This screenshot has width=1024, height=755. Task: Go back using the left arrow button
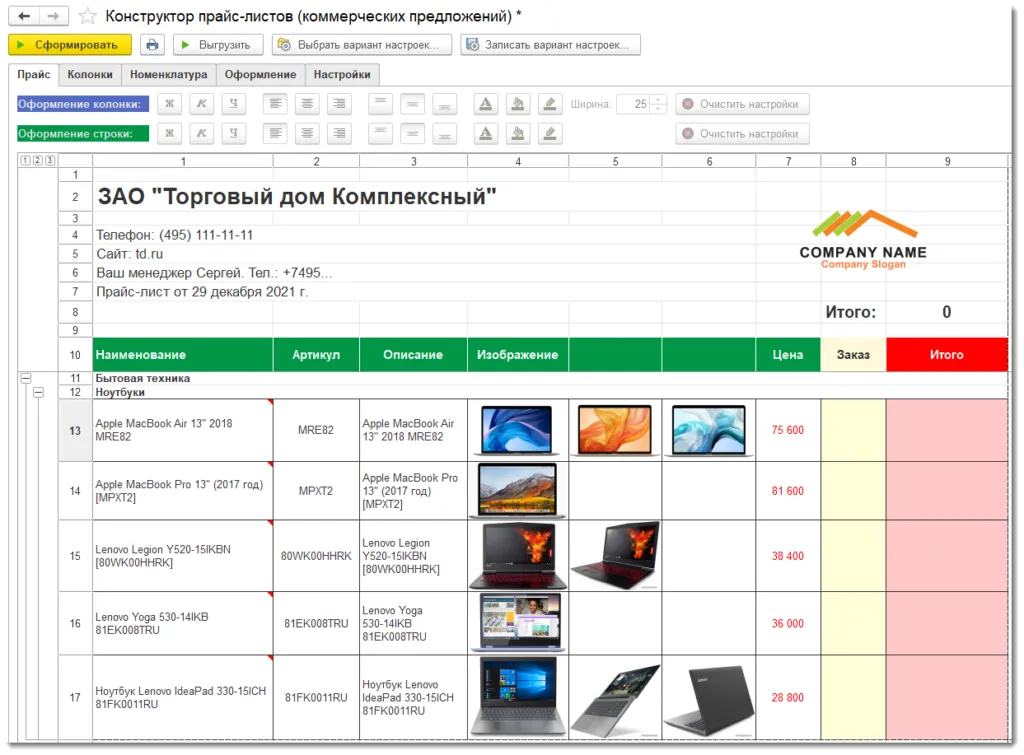tap(24, 16)
